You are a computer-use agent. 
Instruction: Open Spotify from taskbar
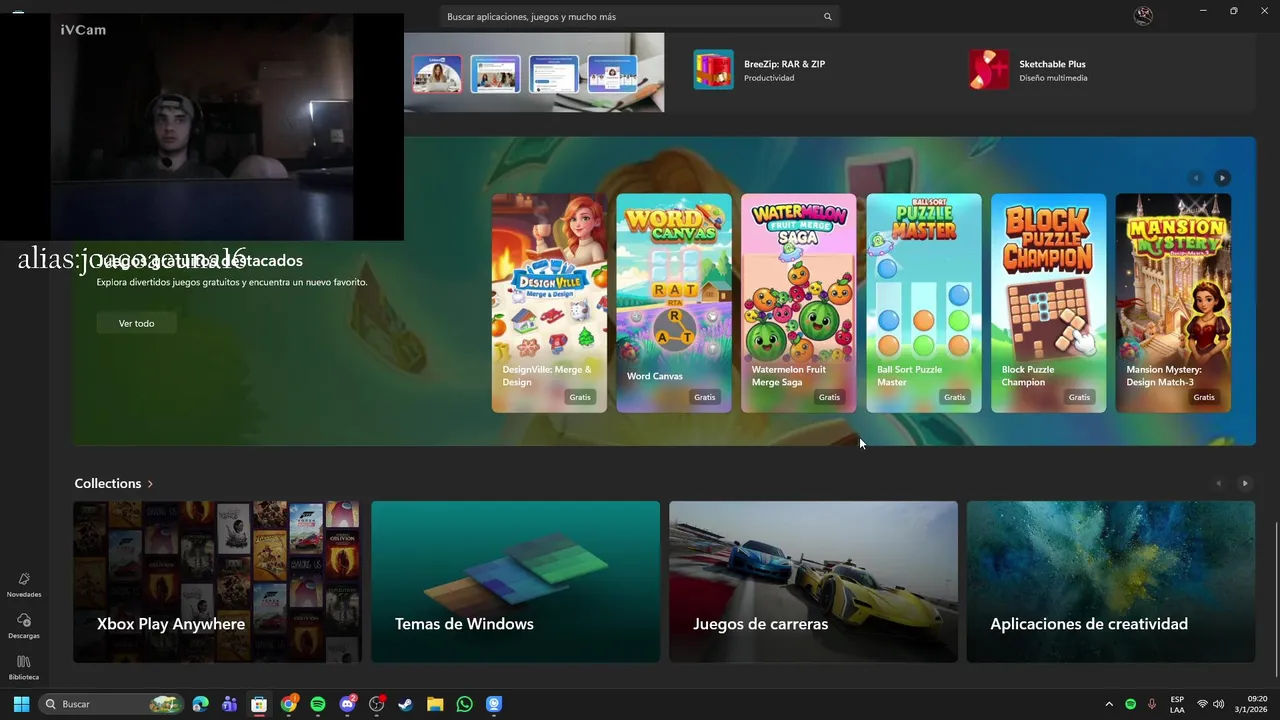click(x=318, y=704)
